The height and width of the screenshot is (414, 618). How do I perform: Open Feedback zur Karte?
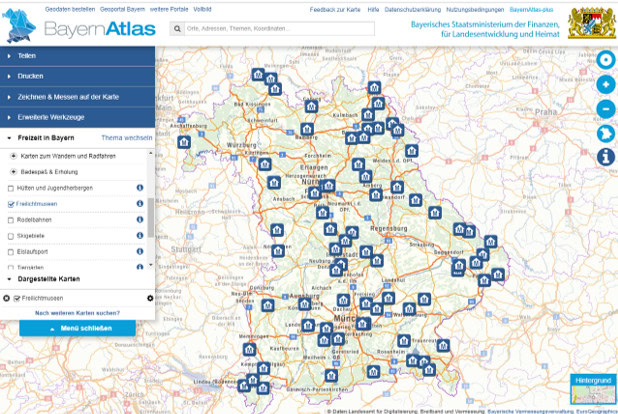(335, 9)
